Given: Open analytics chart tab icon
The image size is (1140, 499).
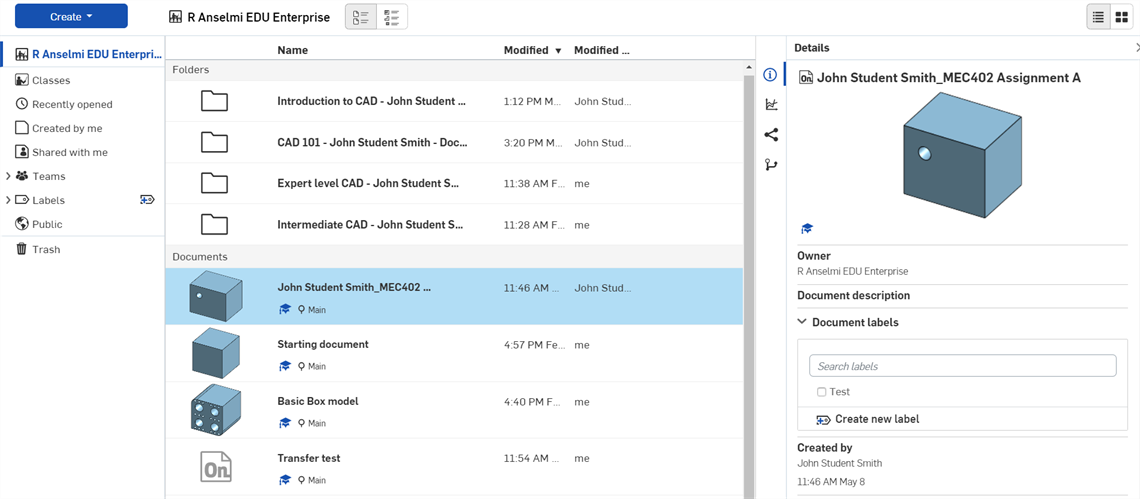Looking at the screenshot, I should [x=771, y=105].
